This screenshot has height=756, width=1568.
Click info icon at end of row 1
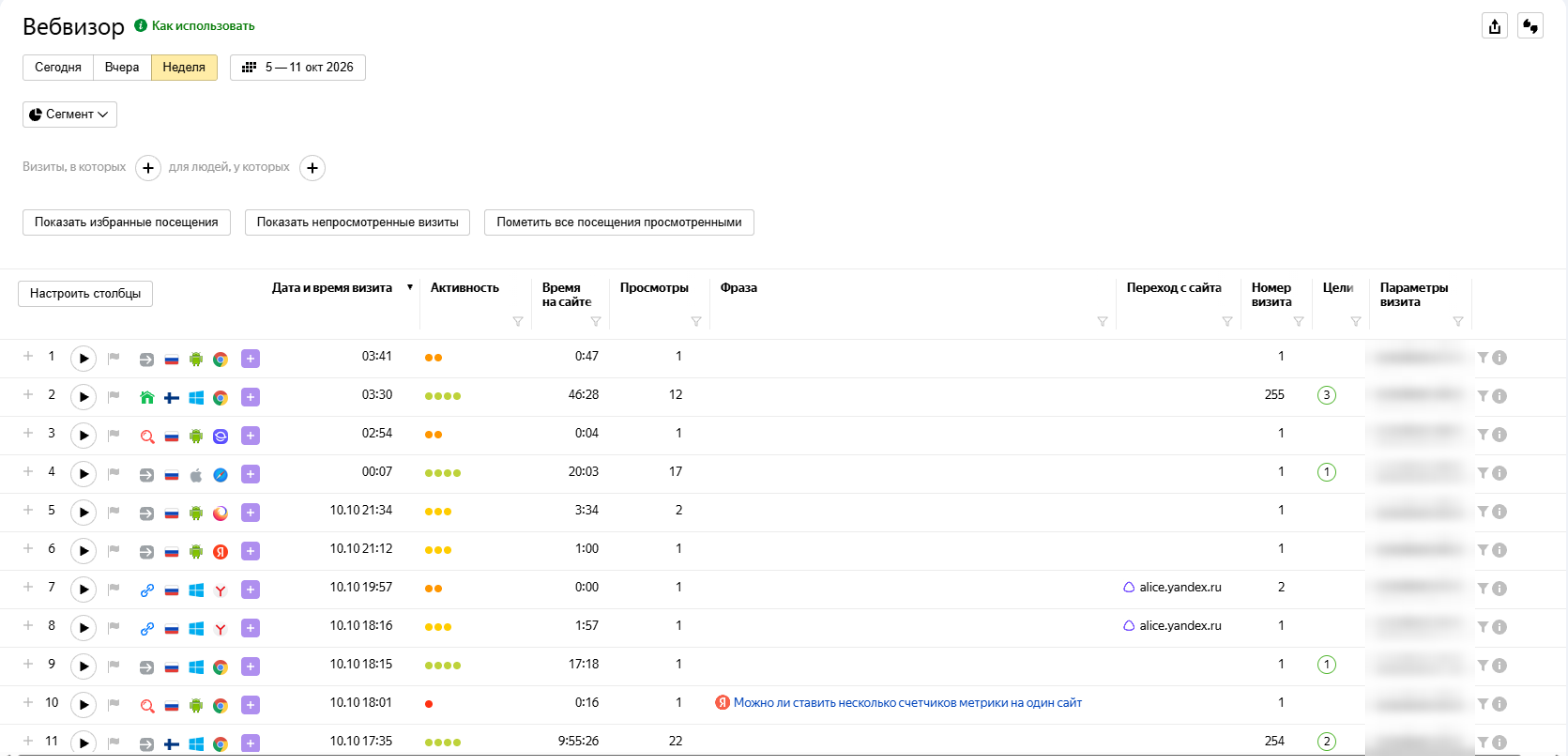(1500, 358)
